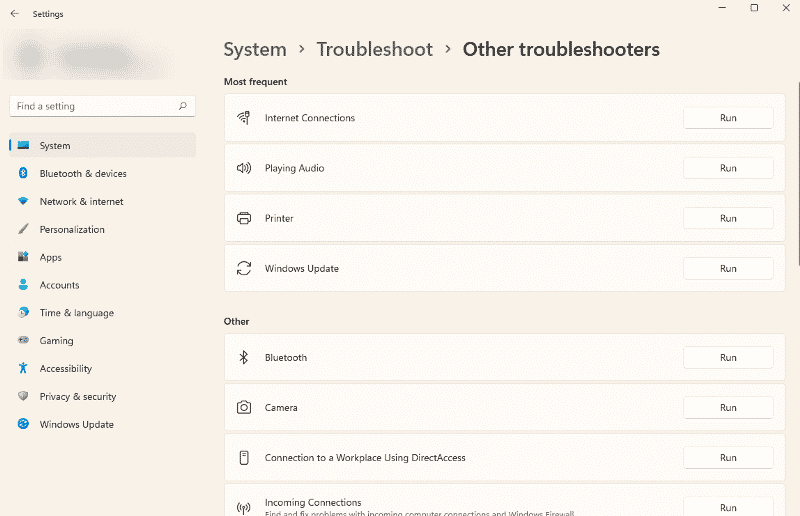Click the search magnifier icon
Screen dimensions: 800x516
(182, 106)
